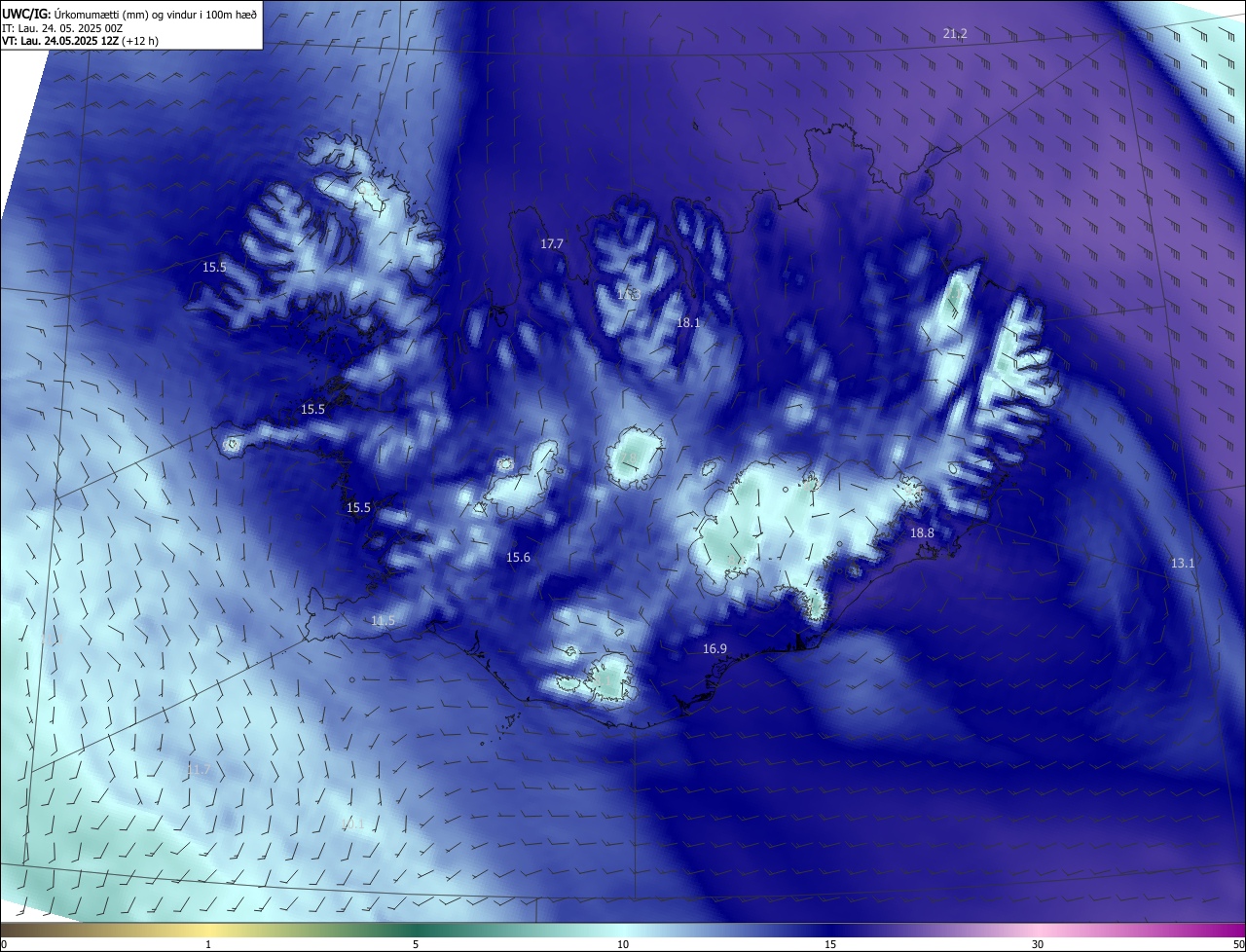Click the 30 tick label on the color scale
Viewport: 1246px width, 952px height.
(x=1038, y=944)
